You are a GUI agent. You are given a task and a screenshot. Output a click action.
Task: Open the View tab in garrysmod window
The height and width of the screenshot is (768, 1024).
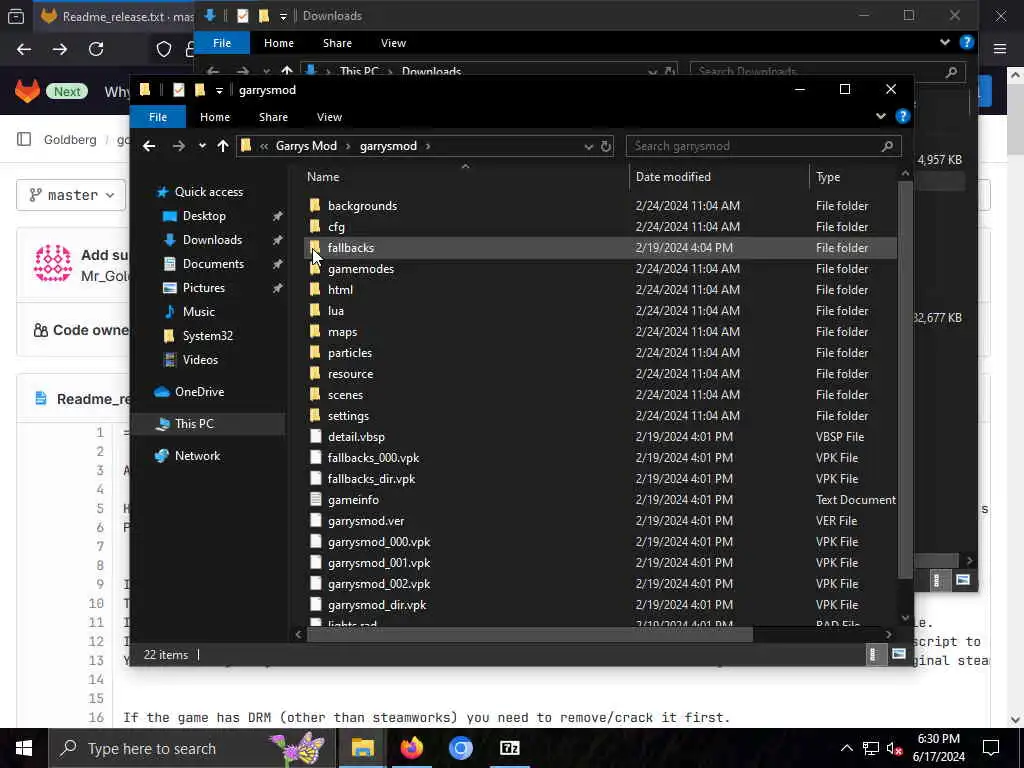(x=329, y=117)
